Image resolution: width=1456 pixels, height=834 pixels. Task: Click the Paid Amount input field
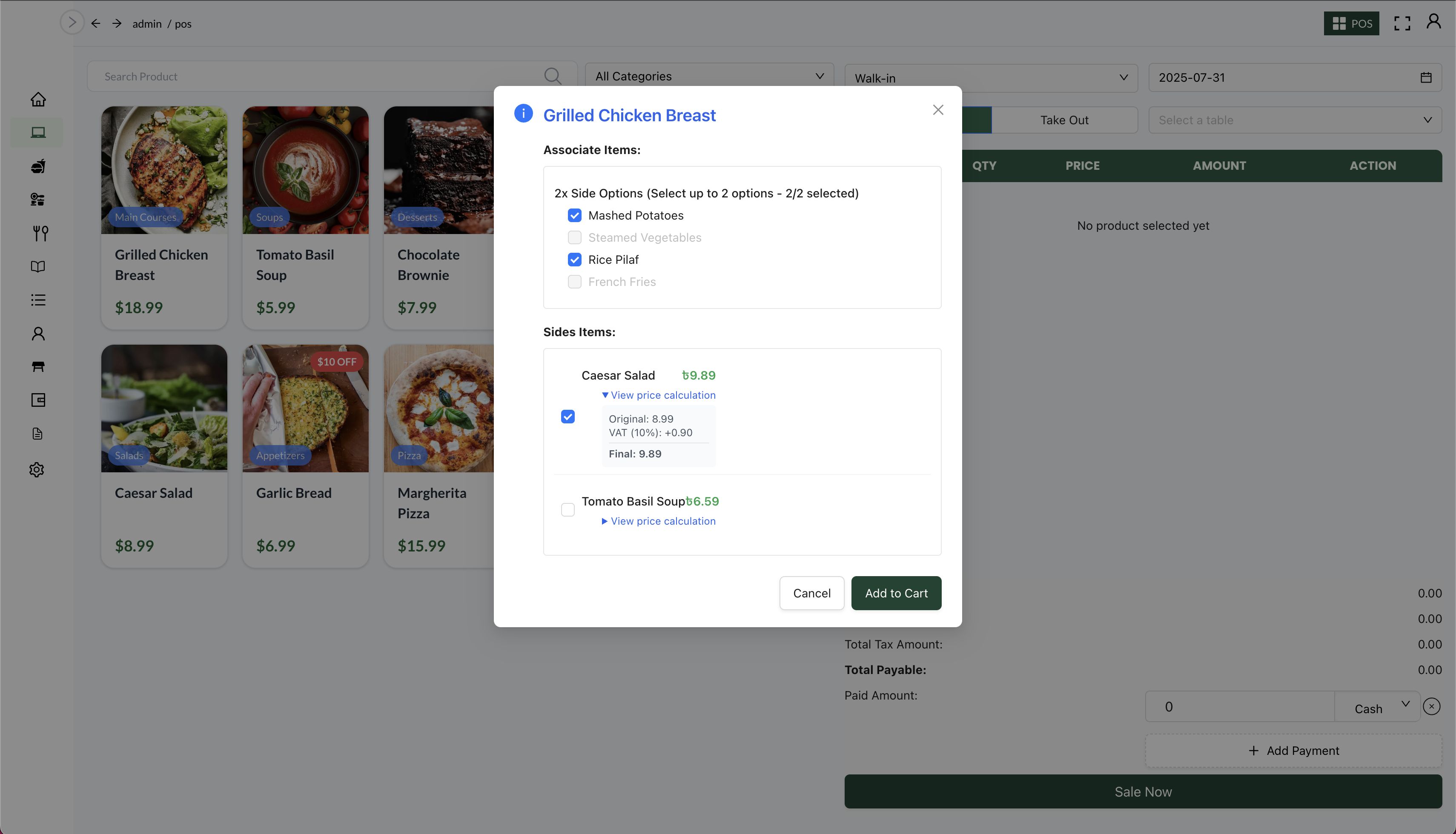tap(1239, 707)
